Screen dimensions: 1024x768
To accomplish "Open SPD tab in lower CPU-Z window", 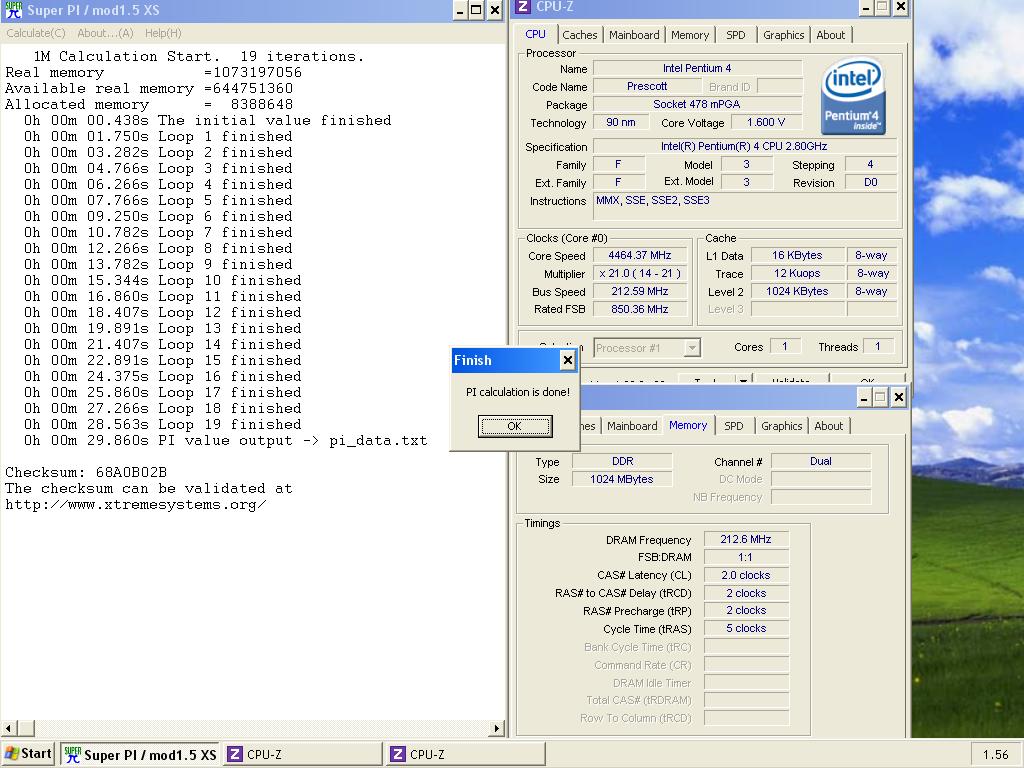I will pos(733,426).
